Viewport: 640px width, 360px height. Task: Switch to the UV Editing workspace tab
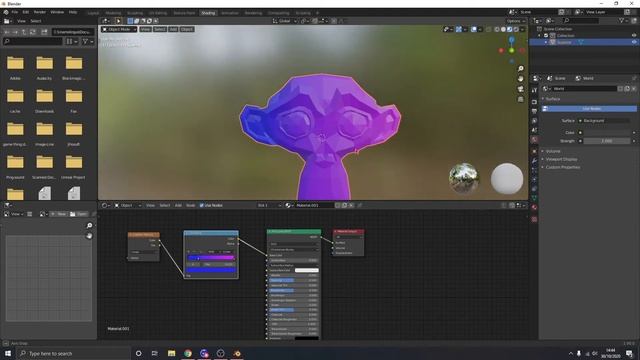158,13
